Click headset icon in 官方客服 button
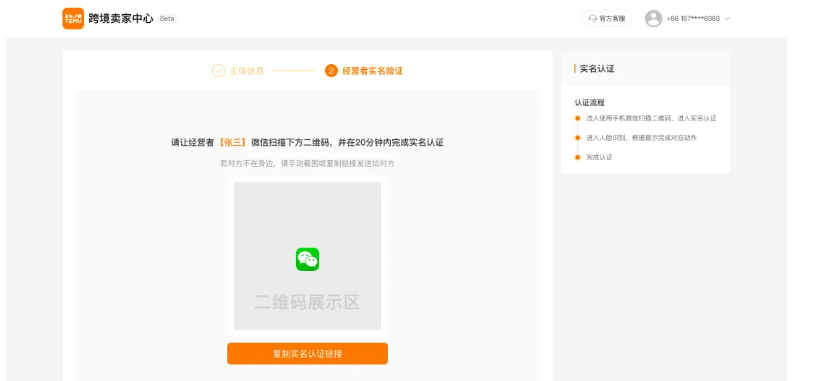This screenshot has width=813, height=381. pos(593,19)
